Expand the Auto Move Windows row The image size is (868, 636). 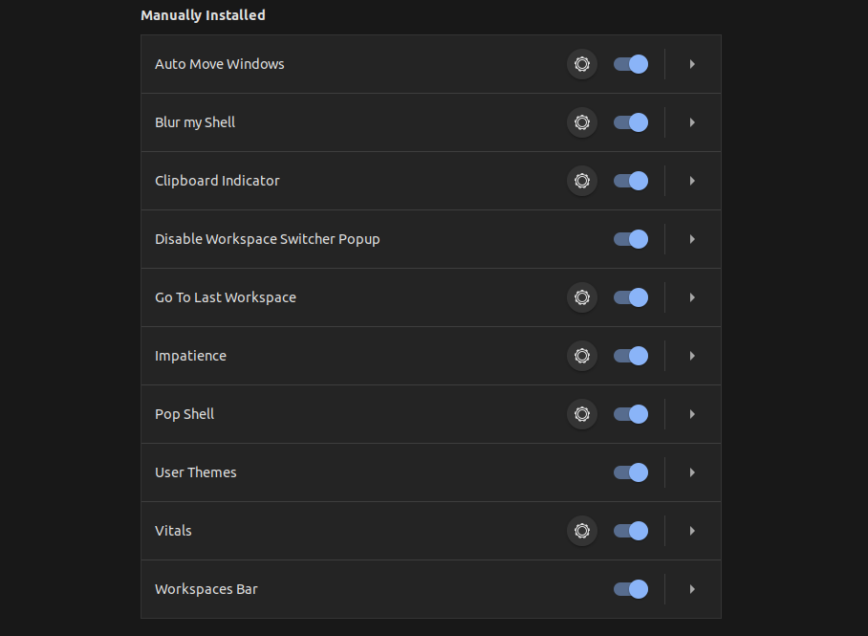692,64
